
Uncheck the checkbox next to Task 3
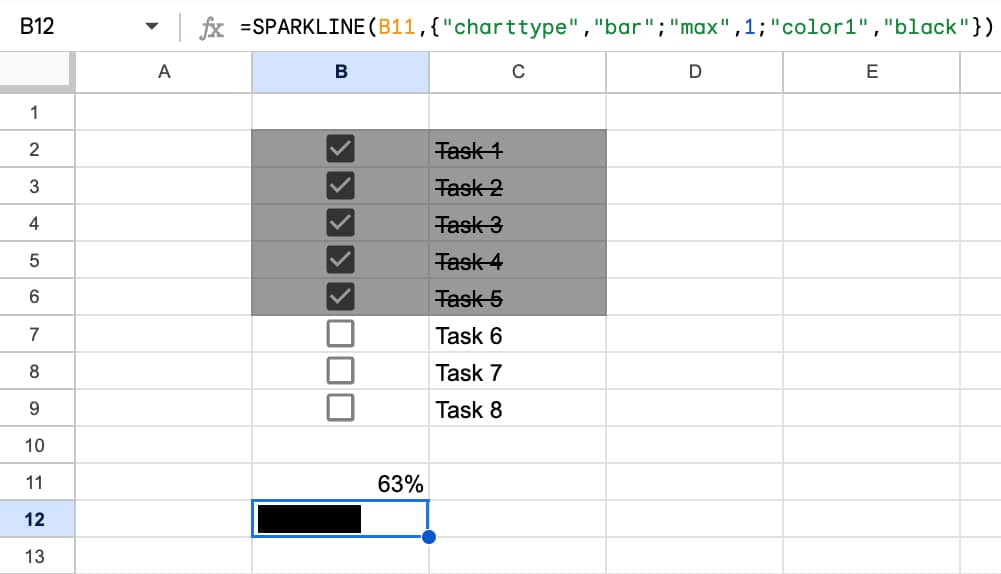[x=341, y=224]
